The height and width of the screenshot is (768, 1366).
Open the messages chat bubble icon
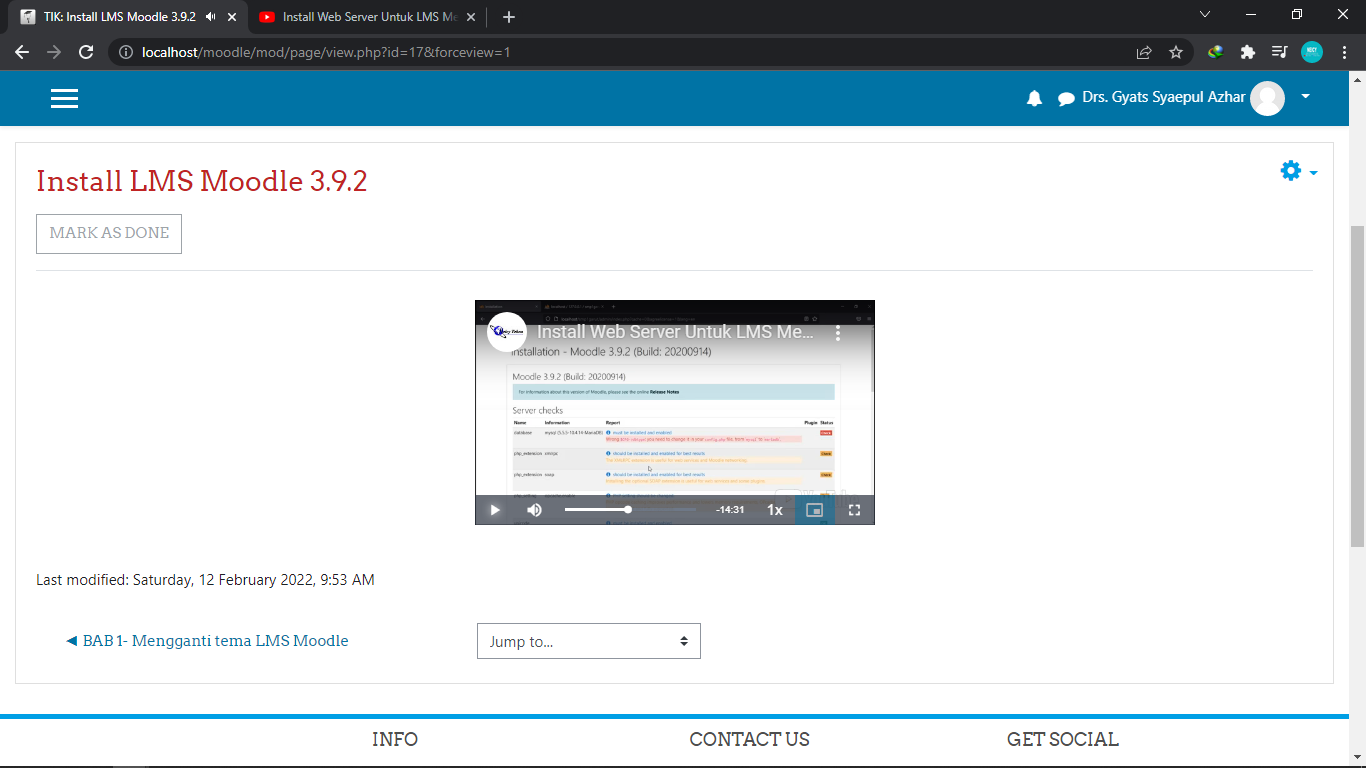(1066, 99)
